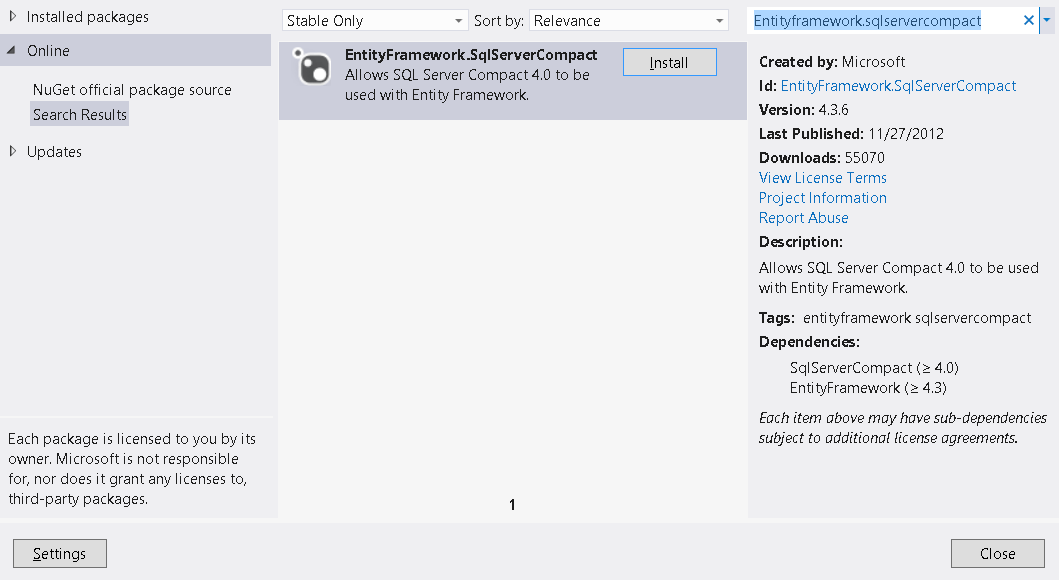Select the Search Results item
This screenshot has height=580, width=1059.
[80, 115]
